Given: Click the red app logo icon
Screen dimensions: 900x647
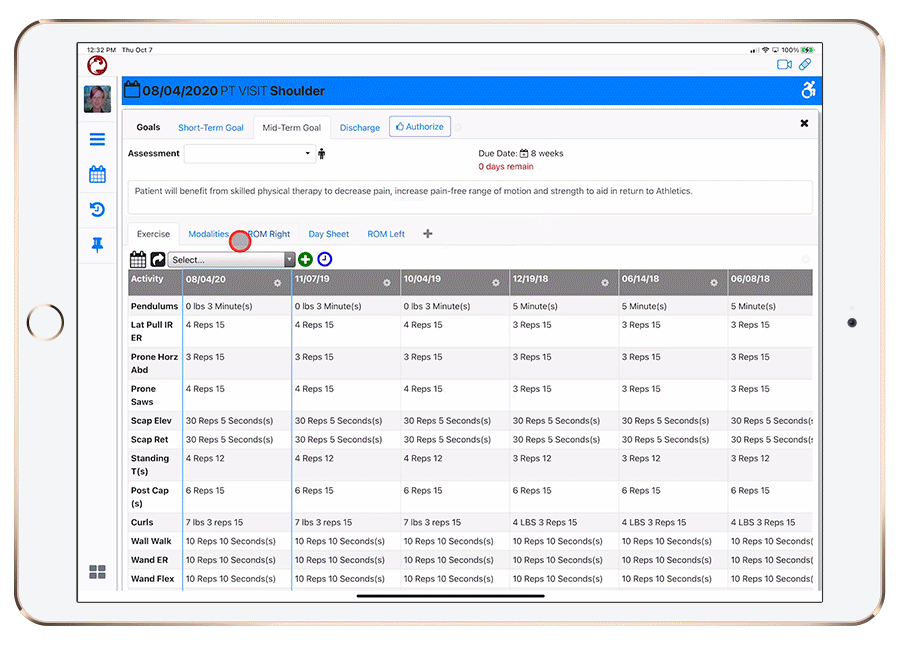Looking at the screenshot, I should point(97,65).
